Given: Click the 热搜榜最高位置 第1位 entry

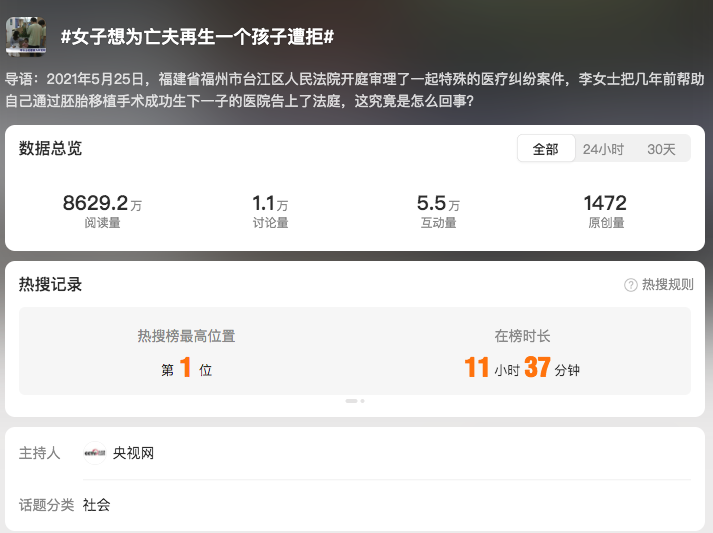Looking at the screenshot, I should tap(187, 353).
